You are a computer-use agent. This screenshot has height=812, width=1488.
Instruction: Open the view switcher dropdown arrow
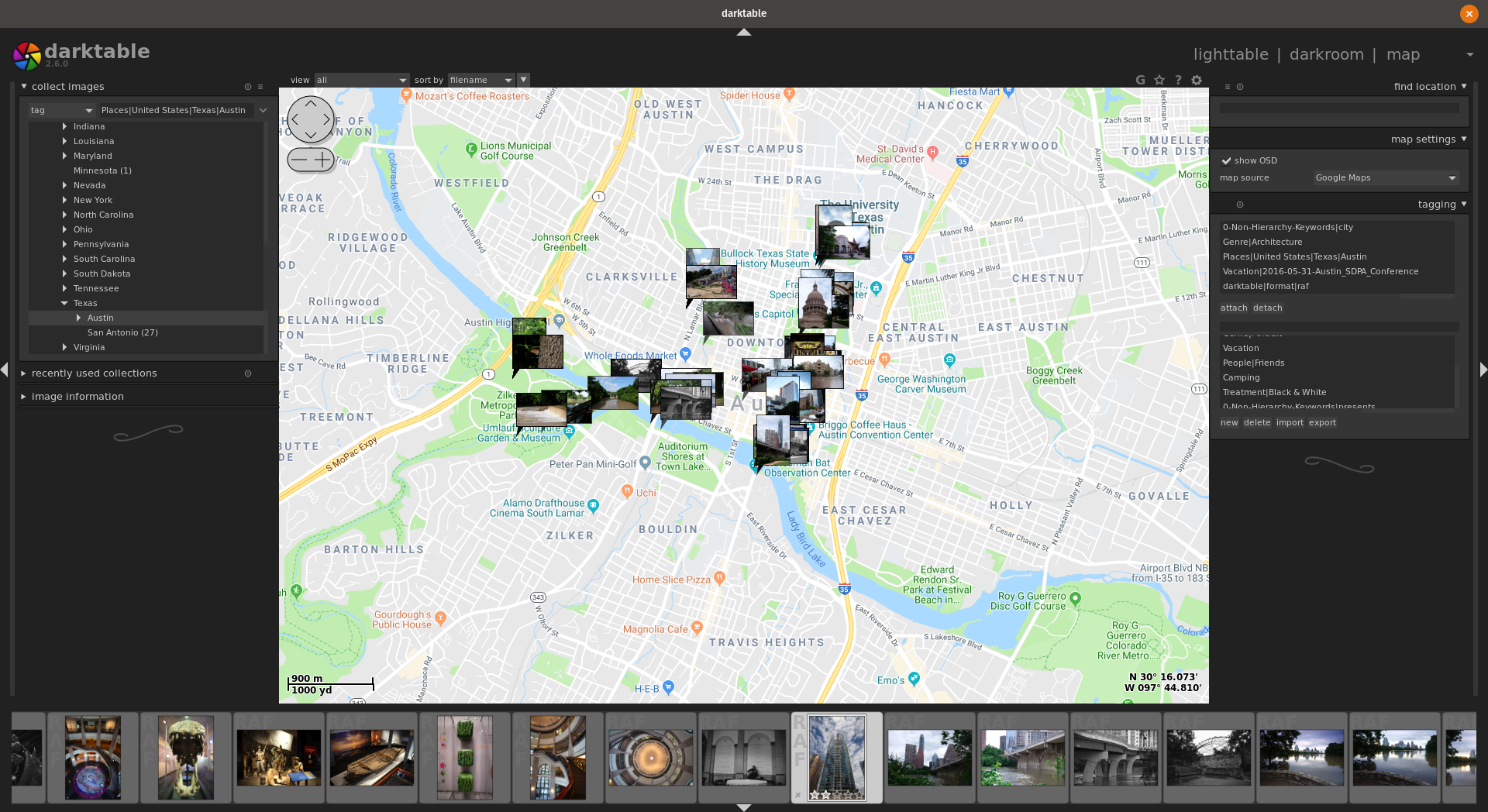click(x=1469, y=54)
